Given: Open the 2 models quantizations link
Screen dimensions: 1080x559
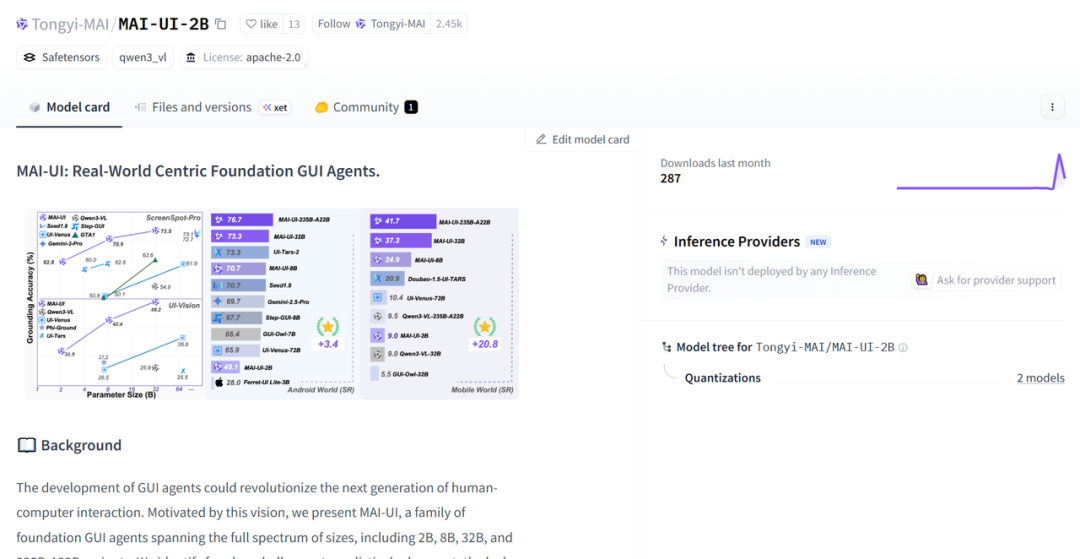Looking at the screenshot, I should (x=1040, y=378).
